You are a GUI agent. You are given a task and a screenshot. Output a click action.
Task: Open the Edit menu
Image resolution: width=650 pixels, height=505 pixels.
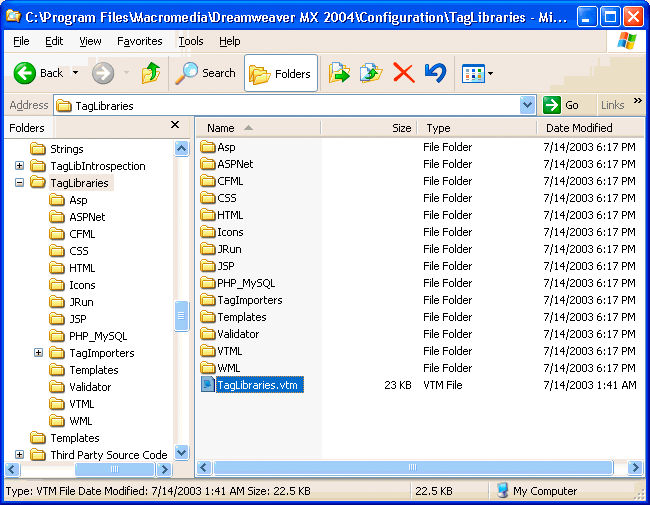click(x=54, y=41)
